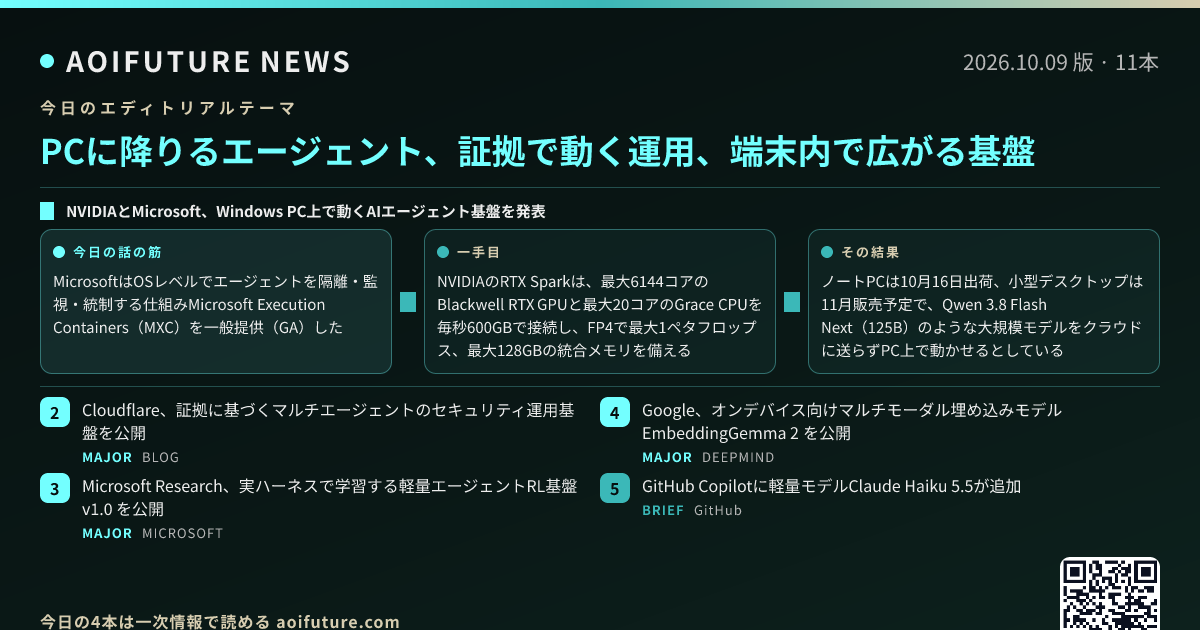1200x630 pixels.
Task: Open the Microsoft Research agent RL story
Action: click(330, 497)
